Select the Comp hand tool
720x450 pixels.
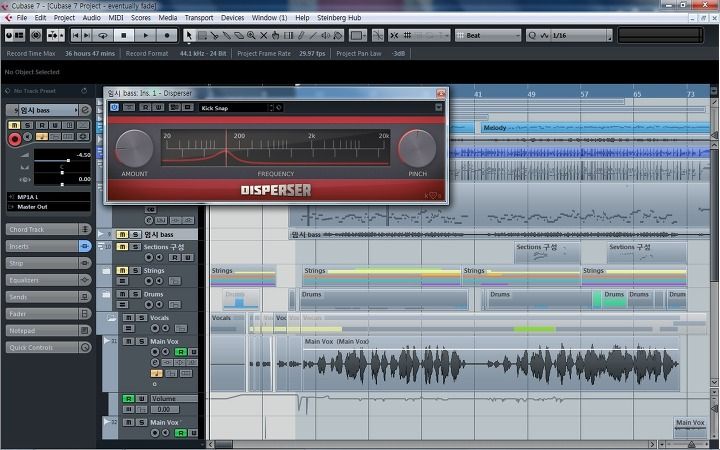pyautogui.click(x=276, y=35)
